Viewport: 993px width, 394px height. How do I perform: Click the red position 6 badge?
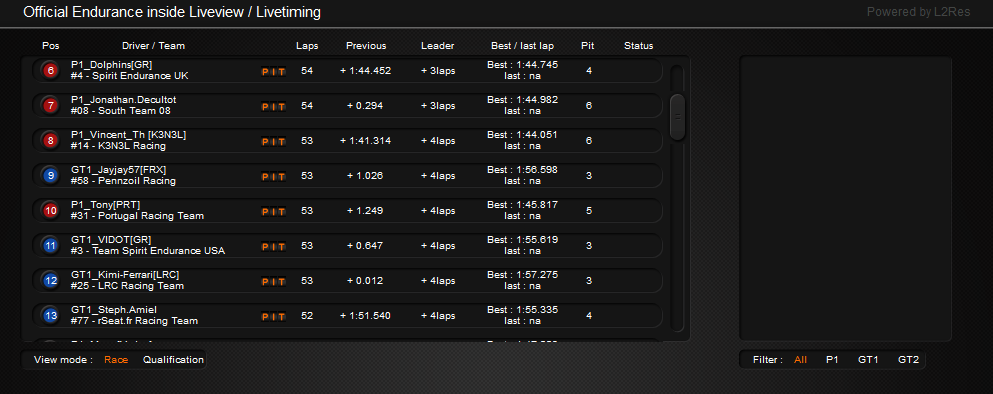click(x=51, y=70)
